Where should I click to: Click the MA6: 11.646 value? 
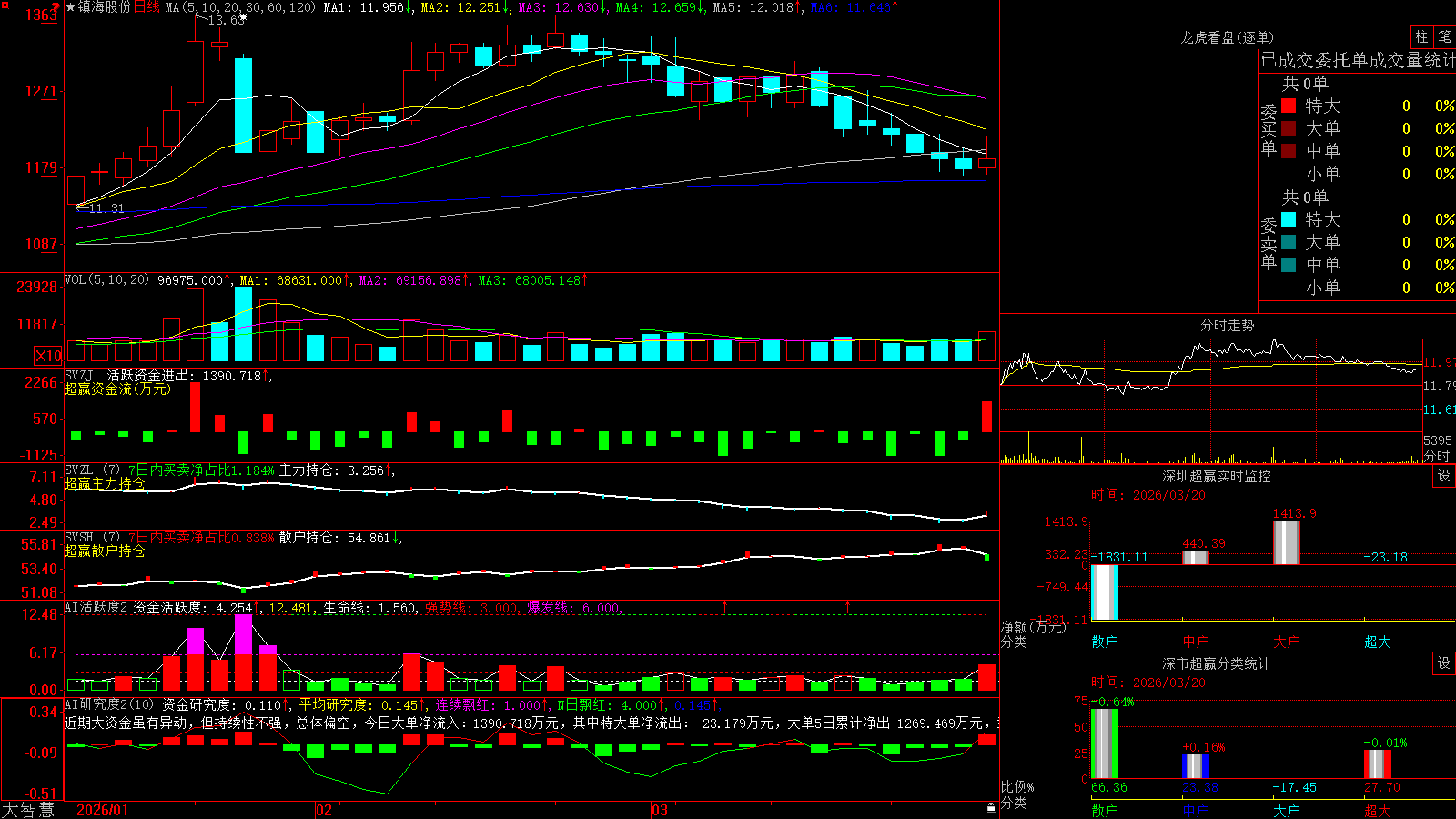[850, 7]
